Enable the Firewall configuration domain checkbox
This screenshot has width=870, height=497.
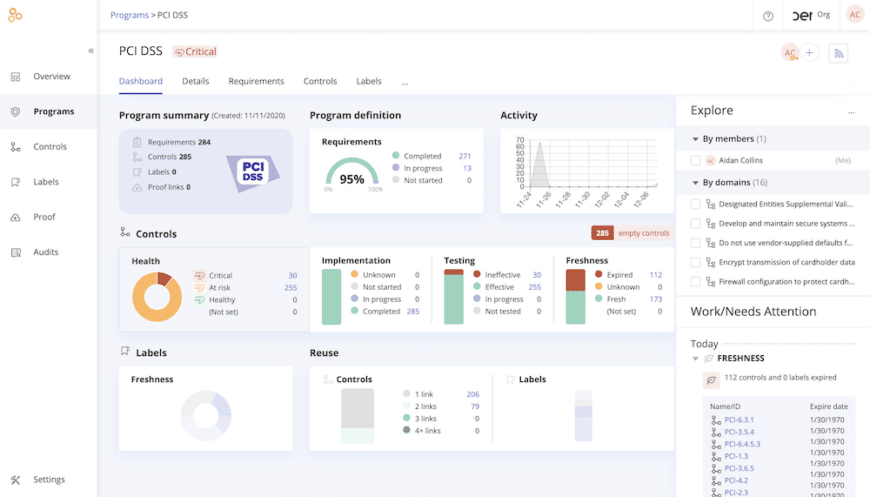(x=696, y=281)
